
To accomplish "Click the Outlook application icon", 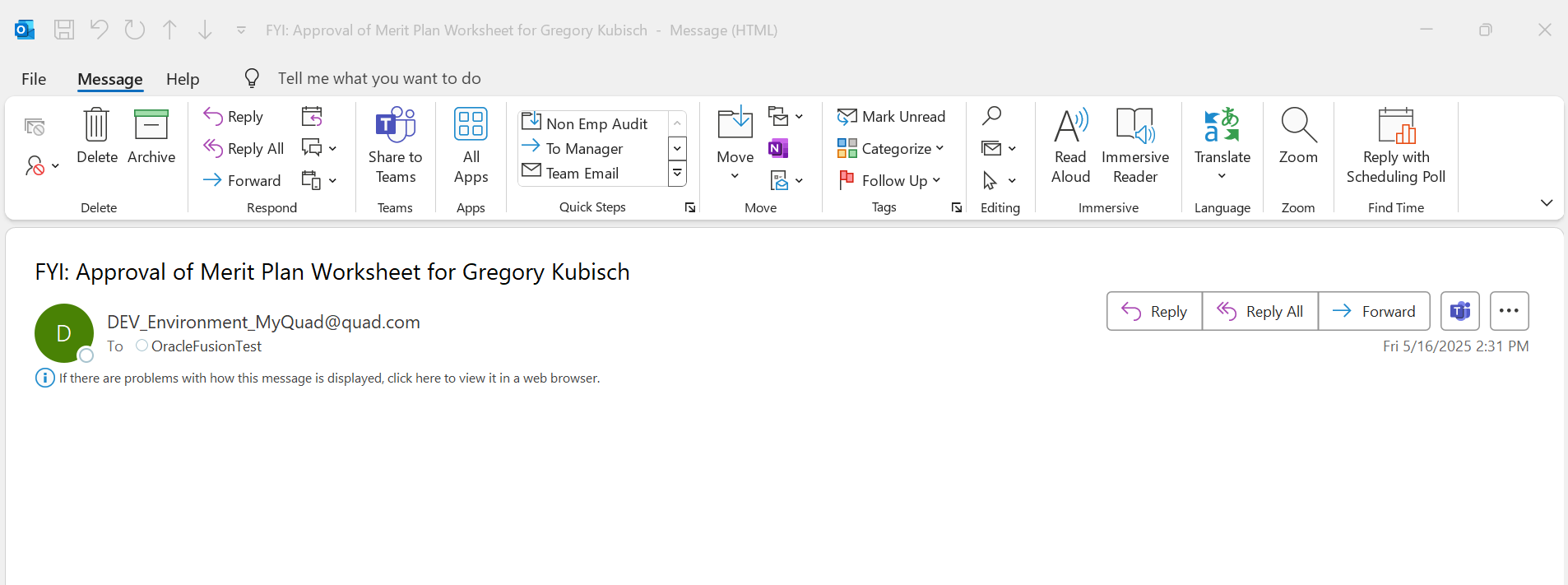I will click(25, 30).
